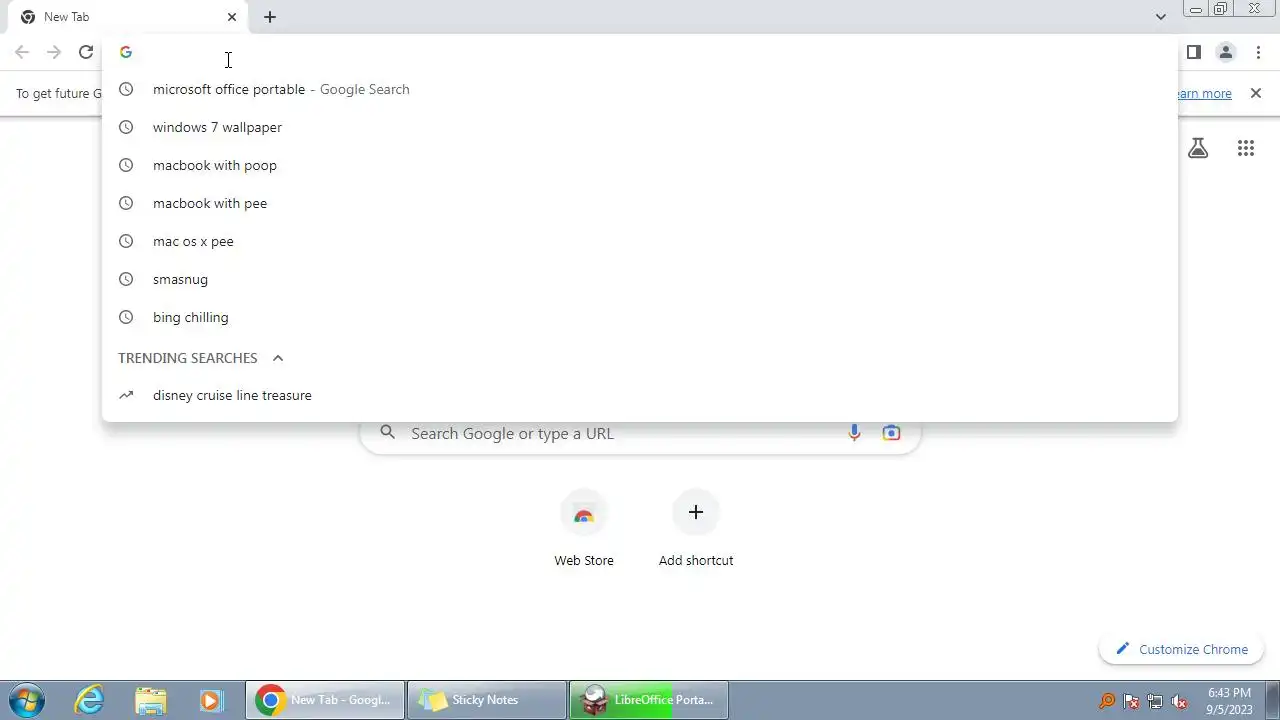Open Chrome's three-dot menu

point(1258,52)
